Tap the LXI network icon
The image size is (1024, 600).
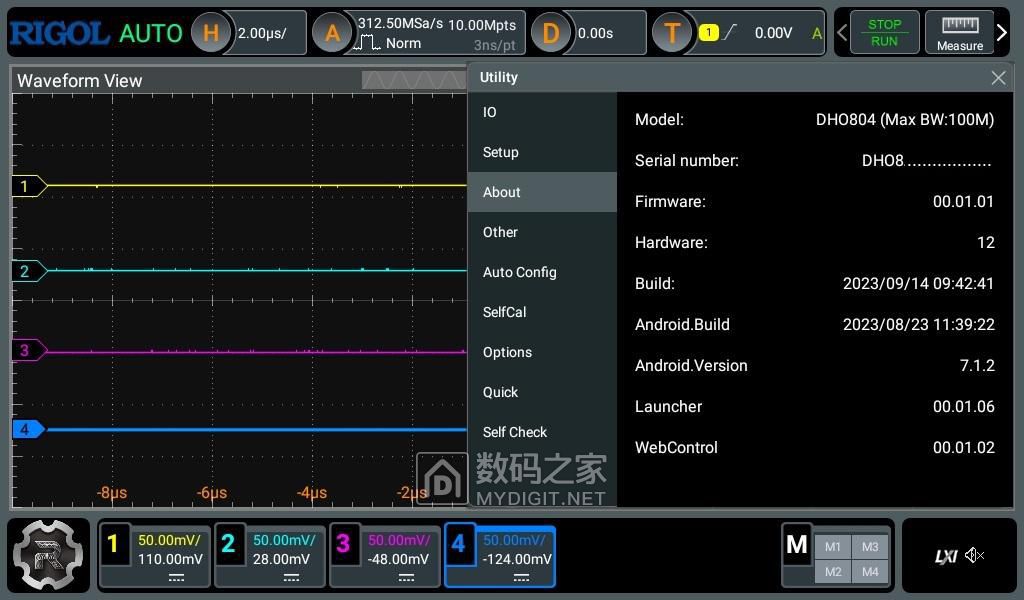[x=946, y=556]
